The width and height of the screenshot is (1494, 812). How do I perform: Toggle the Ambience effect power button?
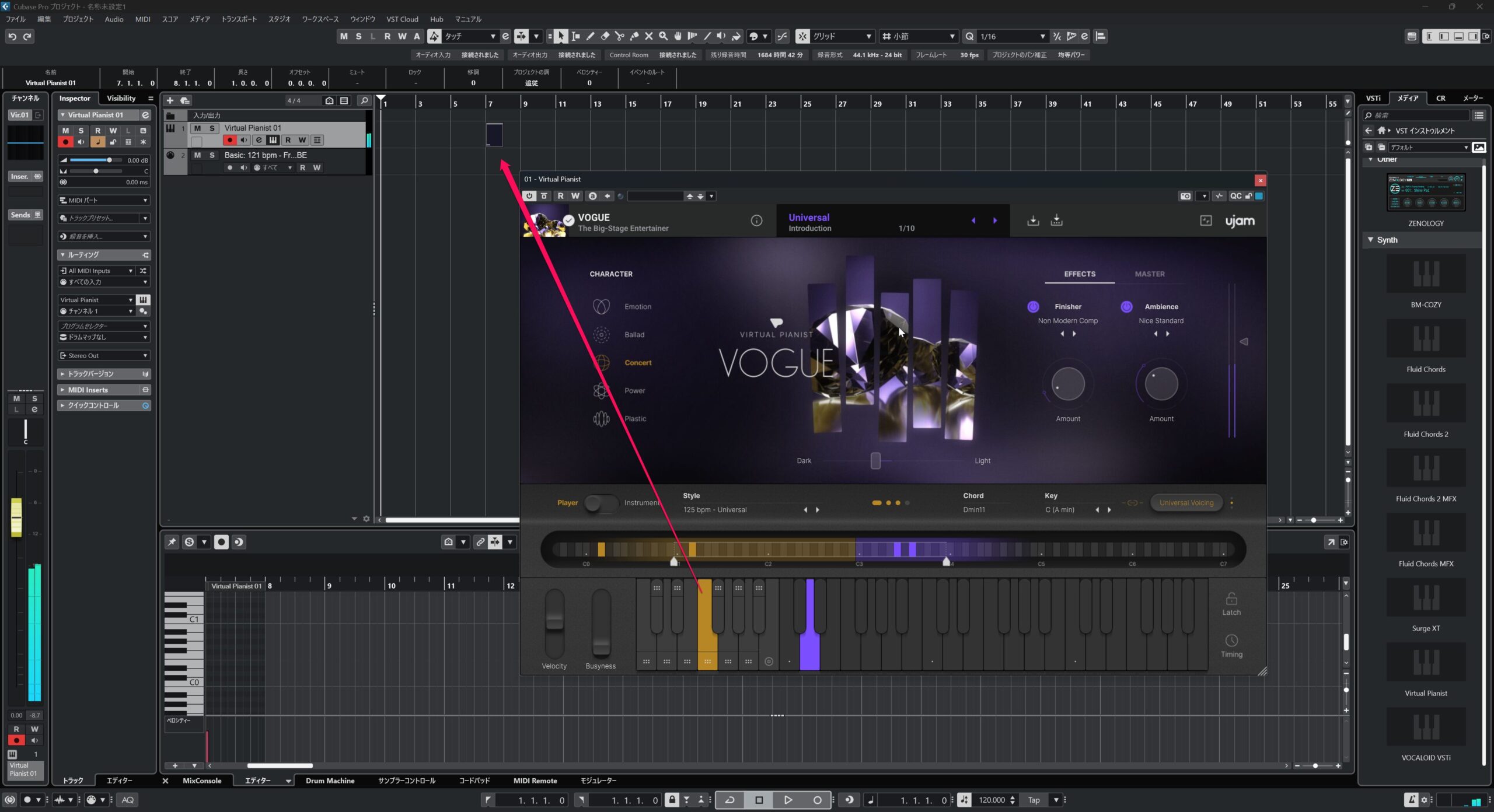pos(1126,306)
